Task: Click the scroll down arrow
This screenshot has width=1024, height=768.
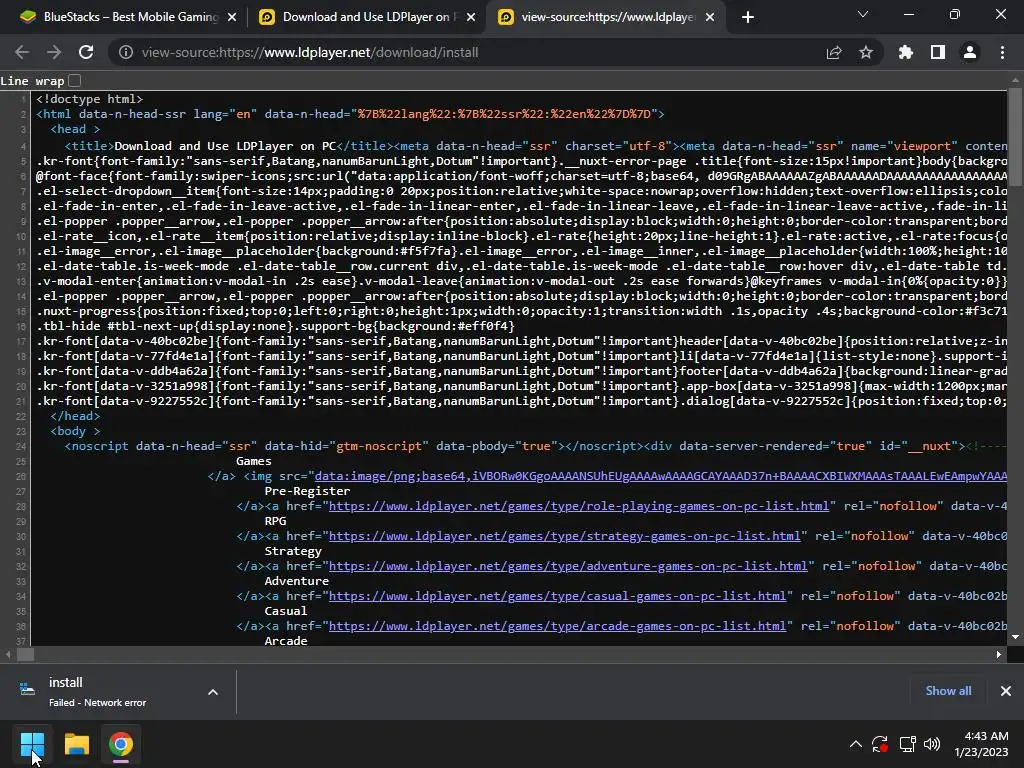Action: point(1015,637)
